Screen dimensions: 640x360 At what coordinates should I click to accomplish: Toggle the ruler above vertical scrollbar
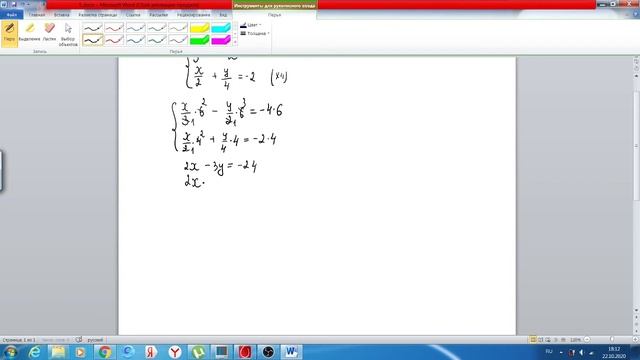(x=636, y=61)
